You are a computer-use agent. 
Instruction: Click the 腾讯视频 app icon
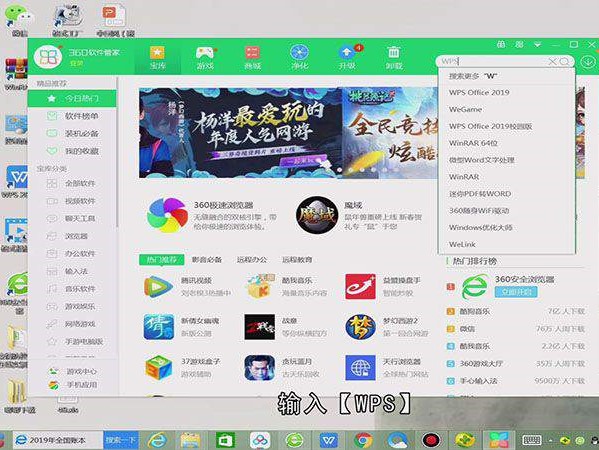click(x=158, y=287)
